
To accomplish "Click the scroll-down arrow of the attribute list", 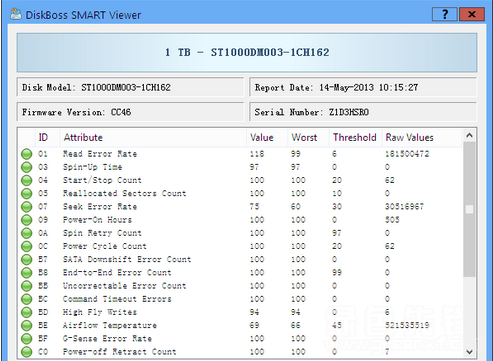I will click(x=469, y=351).
